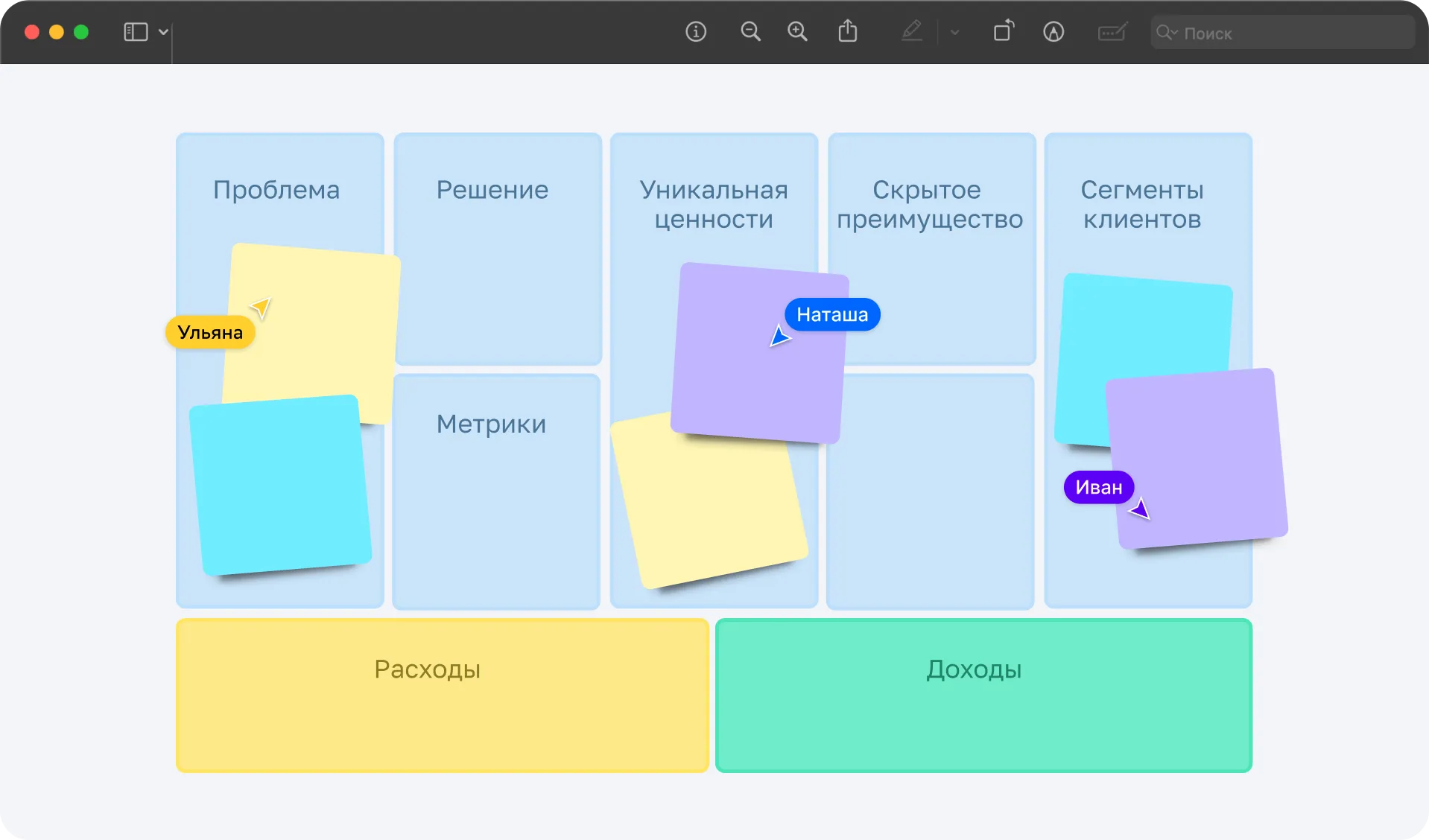Viewport: 1429px width, 840px height.
Task: Select the highlight pen tool
Action: click(912, 32)
